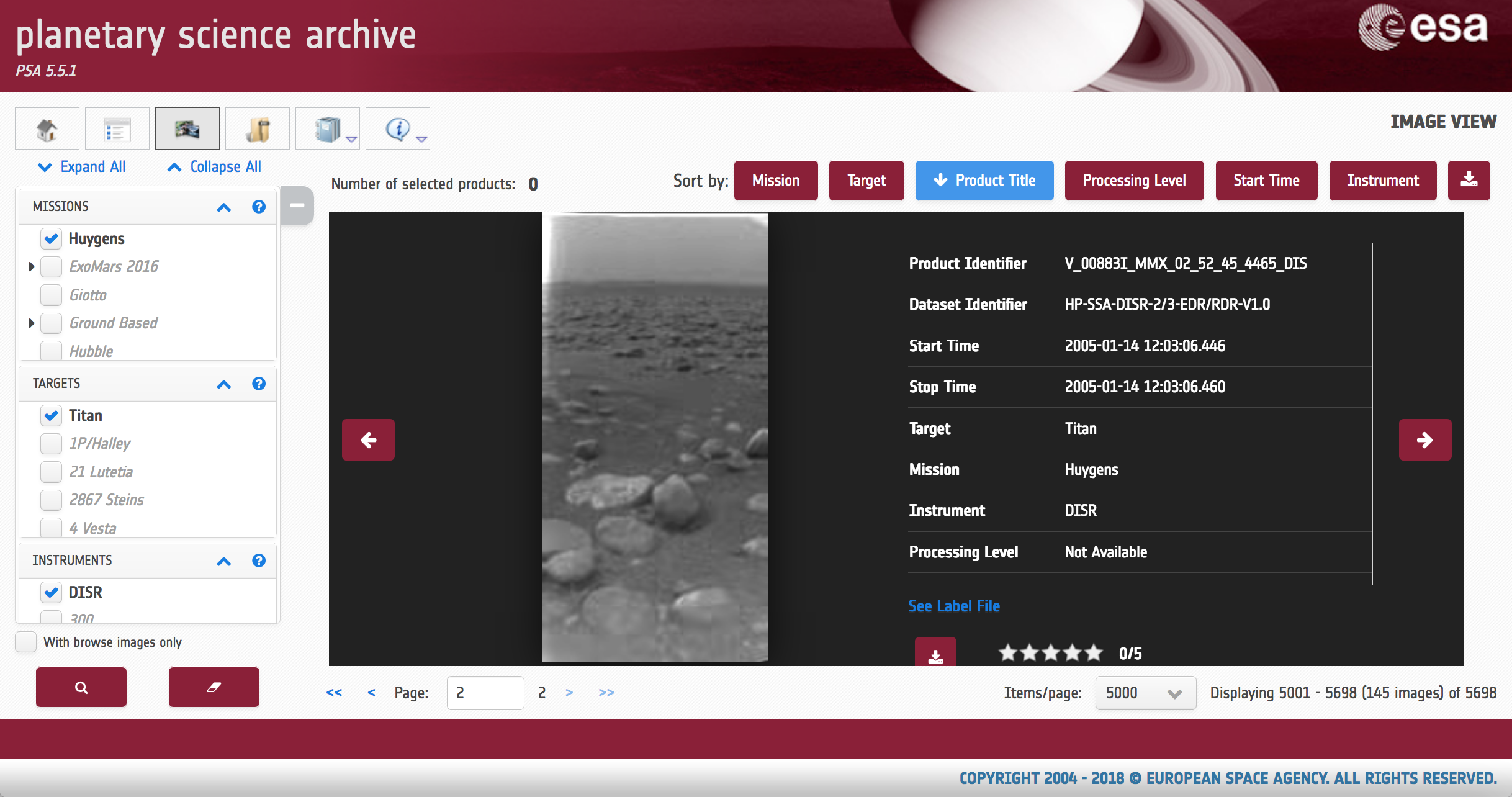Open the See Label File link
The height and width of the screenshot is (797, 1512).
953,606
